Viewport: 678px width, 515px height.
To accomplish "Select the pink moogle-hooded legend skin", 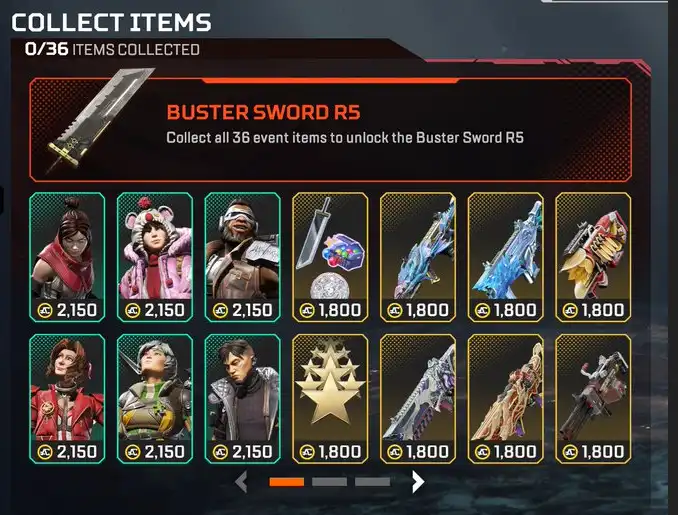I will click(x=155, y=257).
